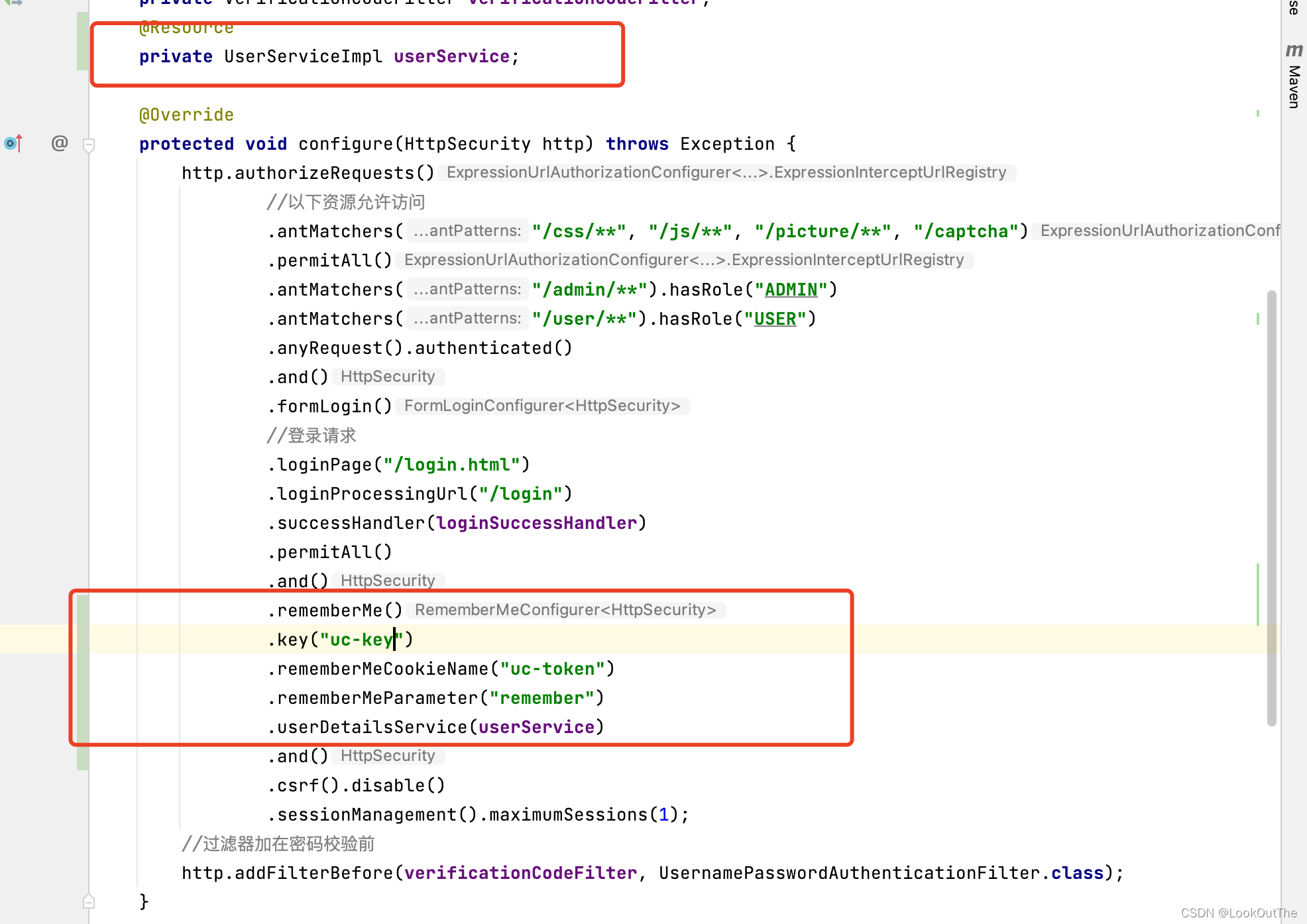Click the error stripe mark near @Override
The image size is (1307, 924).
pos(1257,113)
